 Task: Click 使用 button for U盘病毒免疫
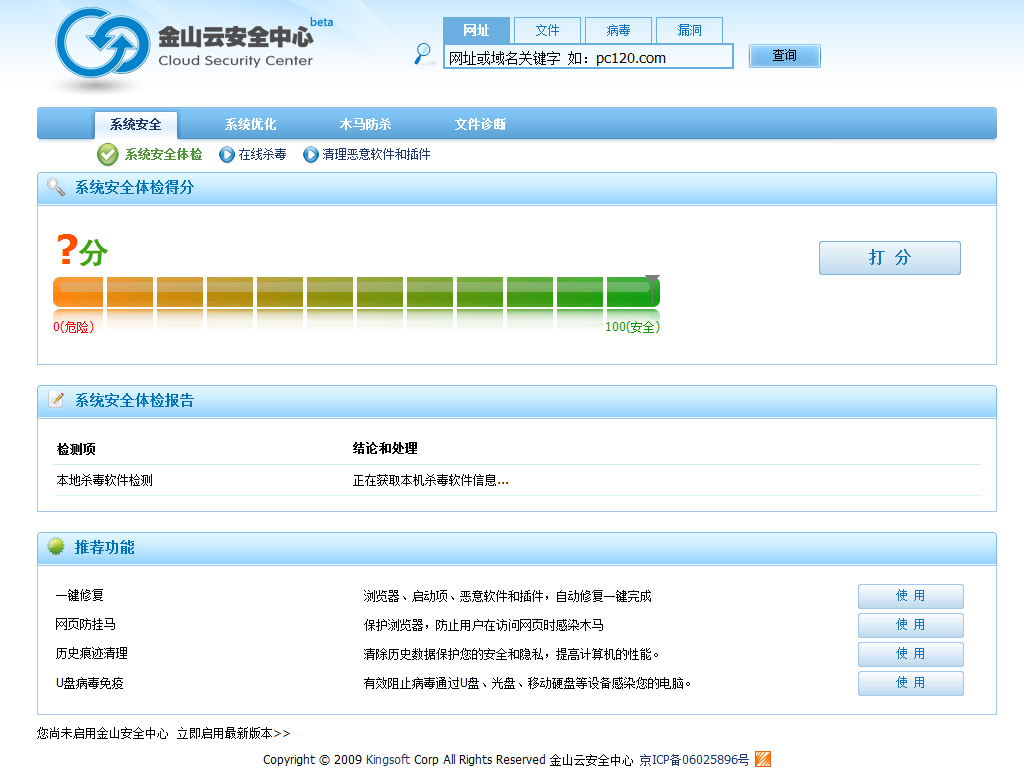pos(910,683)
